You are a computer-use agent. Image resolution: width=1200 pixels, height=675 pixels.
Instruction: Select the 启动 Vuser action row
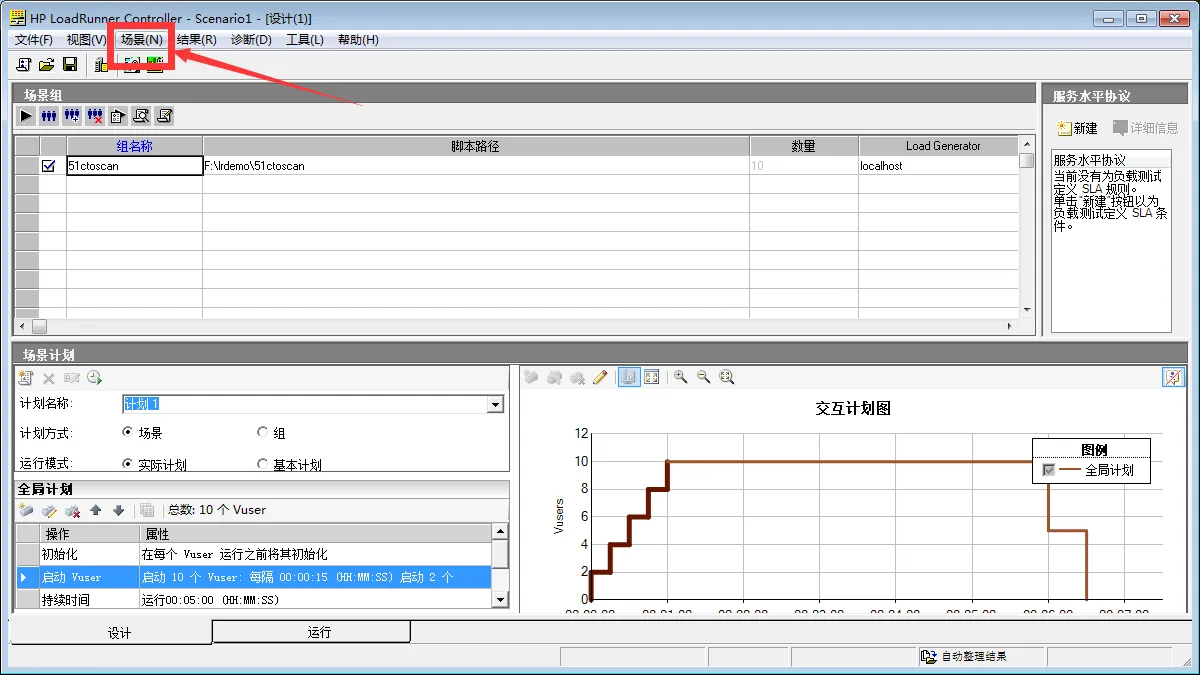pos(254,577)
